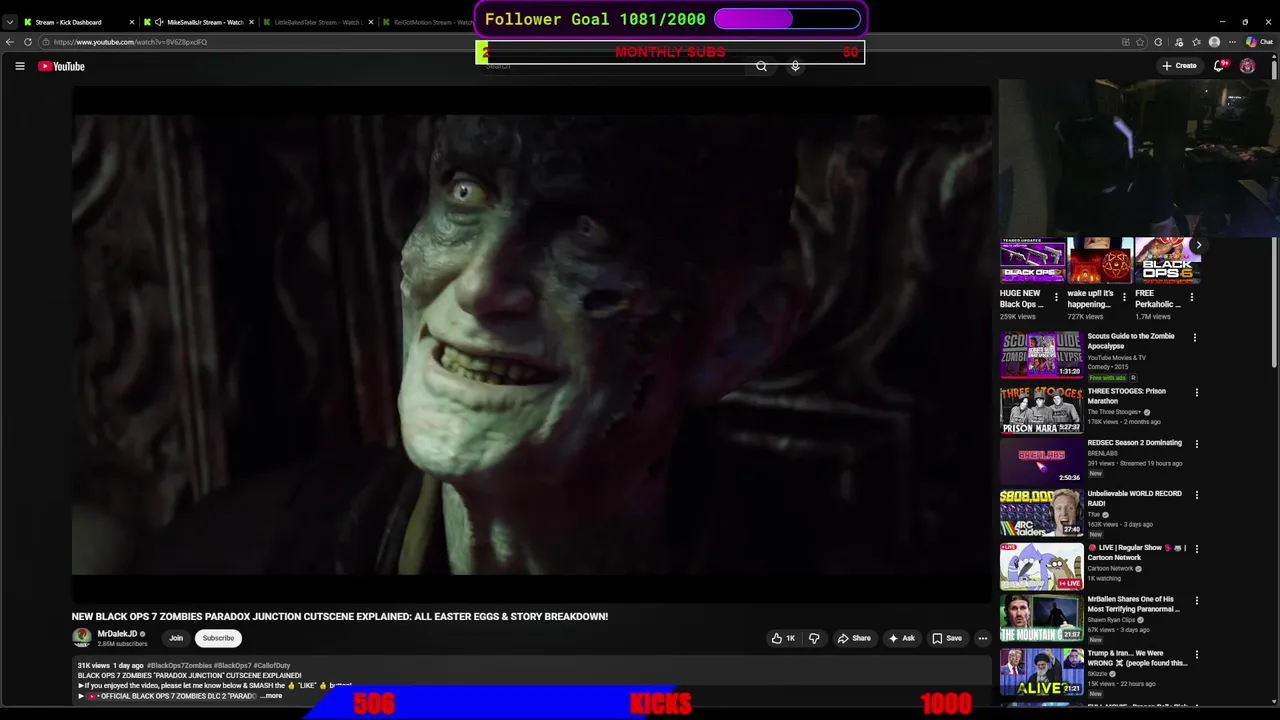This screenshot has height=720, width=1280.
Task: Open options for FREE Perkaholic video
Action: pyautogui.click(x=1191, y=297)
